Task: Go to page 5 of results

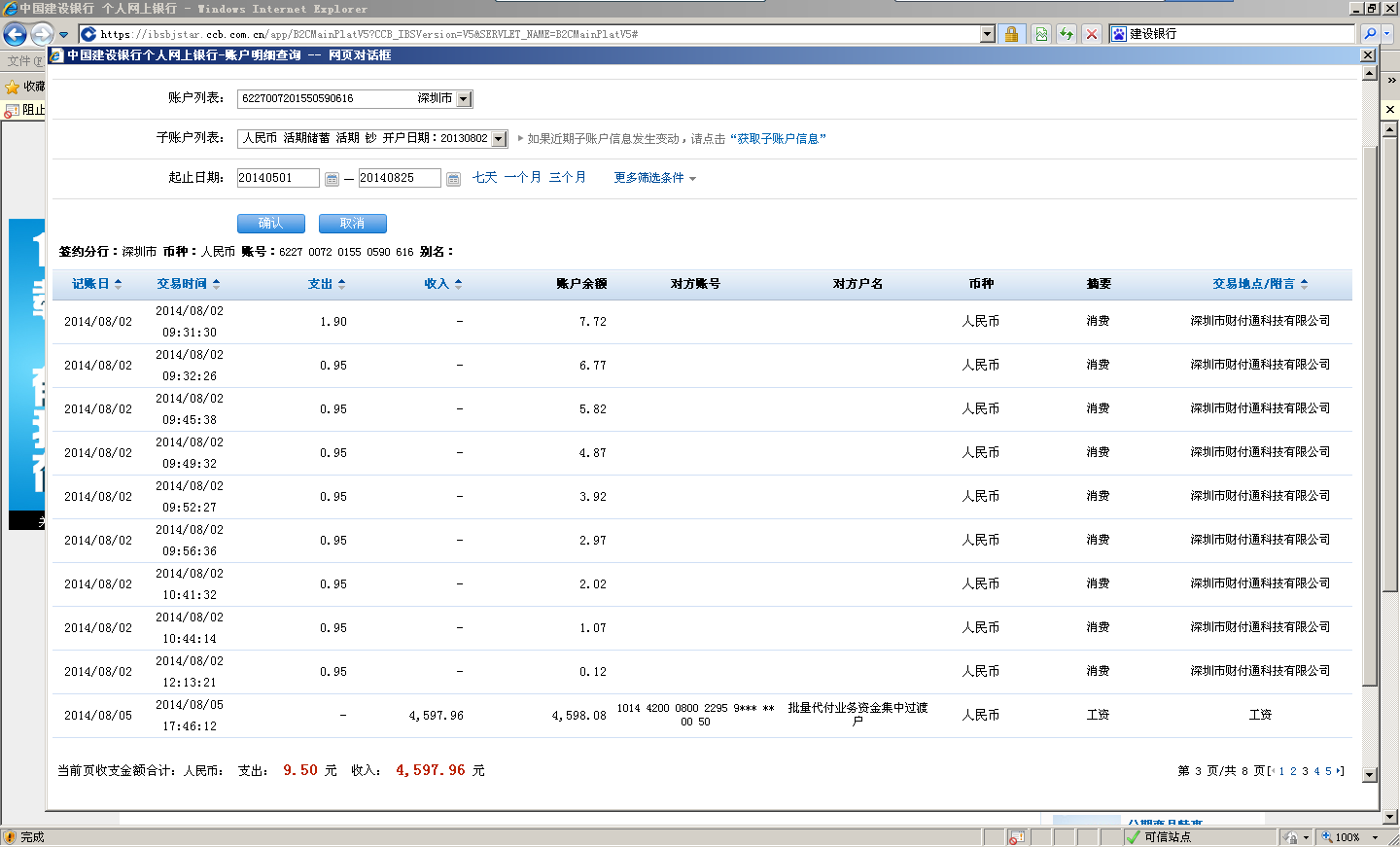Action: point(1328,771)
